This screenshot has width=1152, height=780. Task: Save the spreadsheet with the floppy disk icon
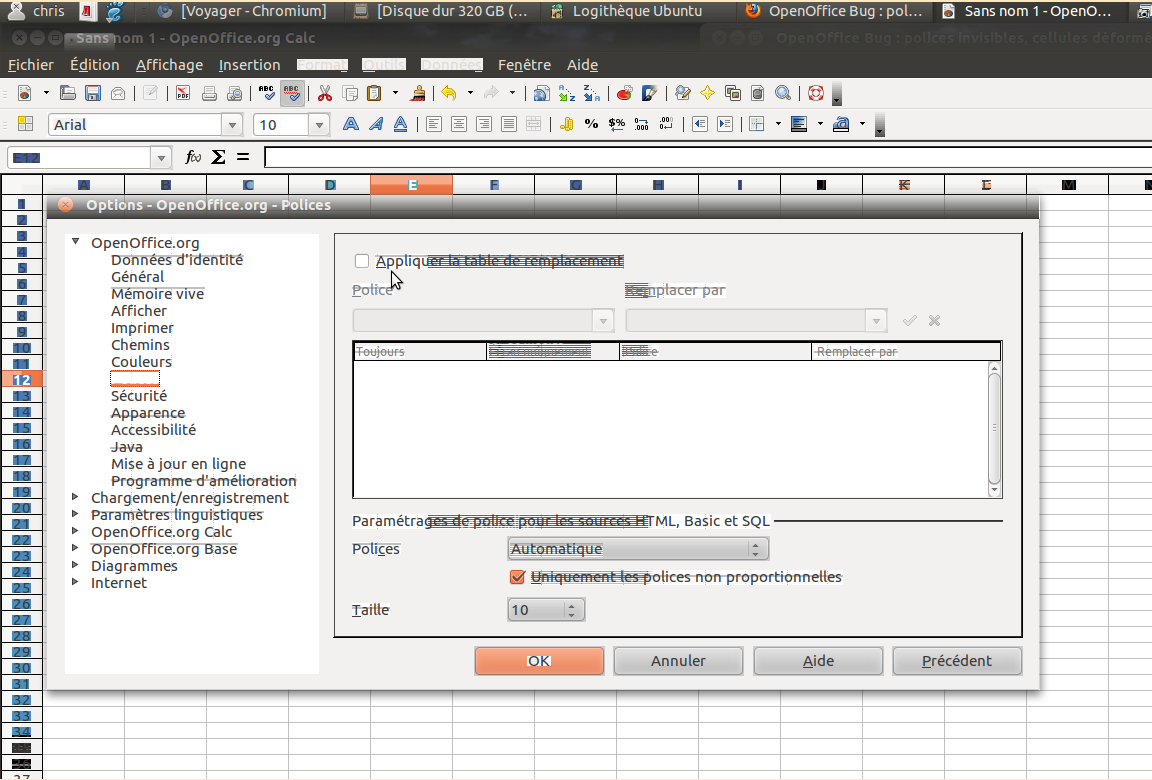point(93,93)
